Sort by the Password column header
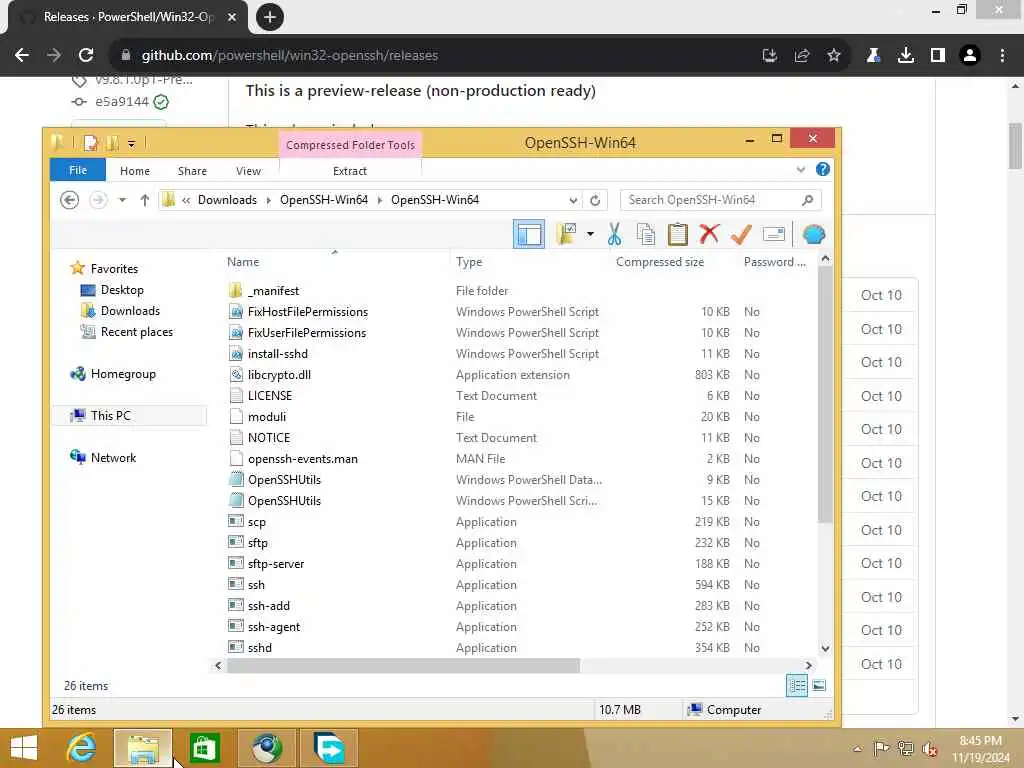The height and width of the screenshot is (768, 1024). click(775, 261)
